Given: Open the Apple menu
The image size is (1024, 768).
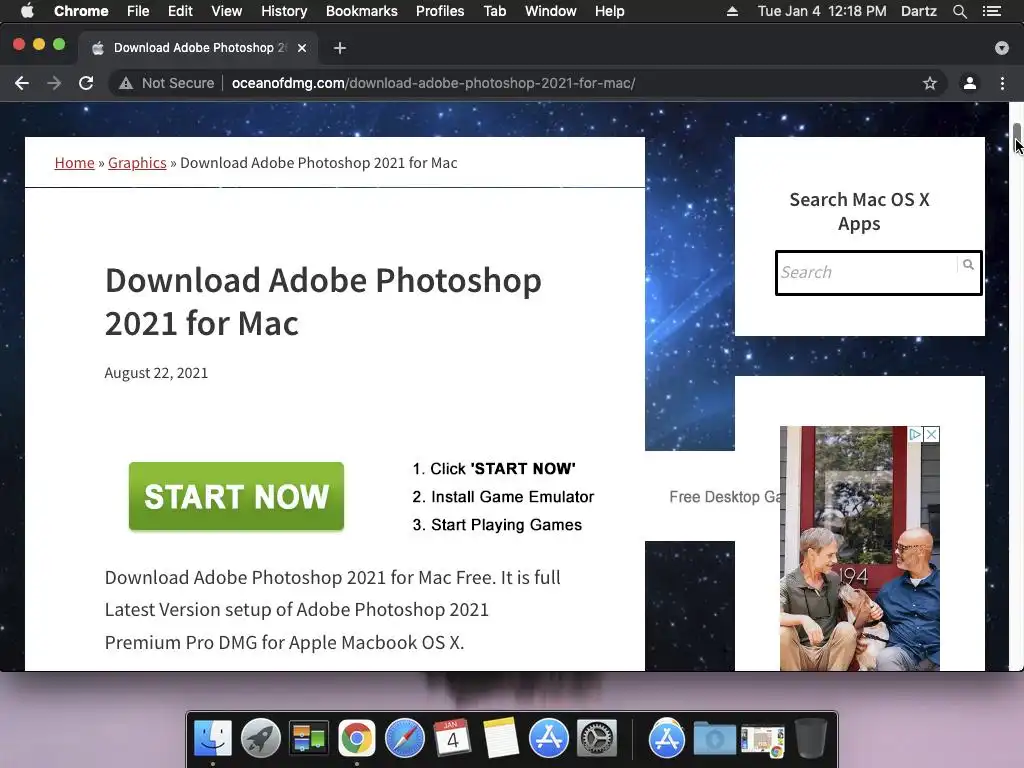Looking at the screenshot, I should (x=27, y=11).
